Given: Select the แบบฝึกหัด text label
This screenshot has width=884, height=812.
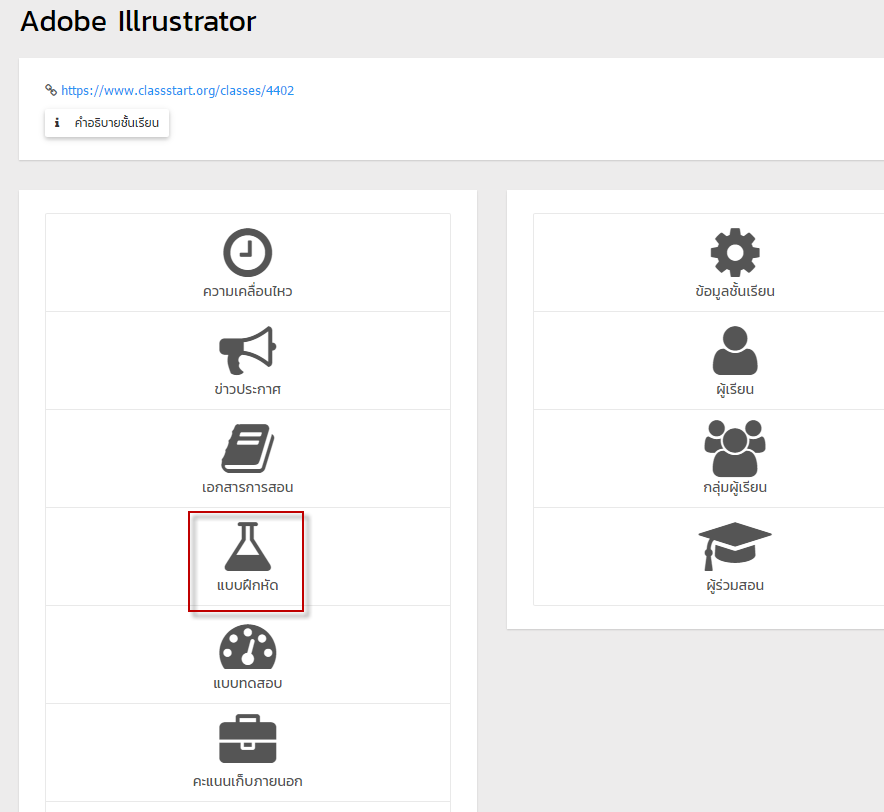Looking at the screenshot, I should coord(247,585).
